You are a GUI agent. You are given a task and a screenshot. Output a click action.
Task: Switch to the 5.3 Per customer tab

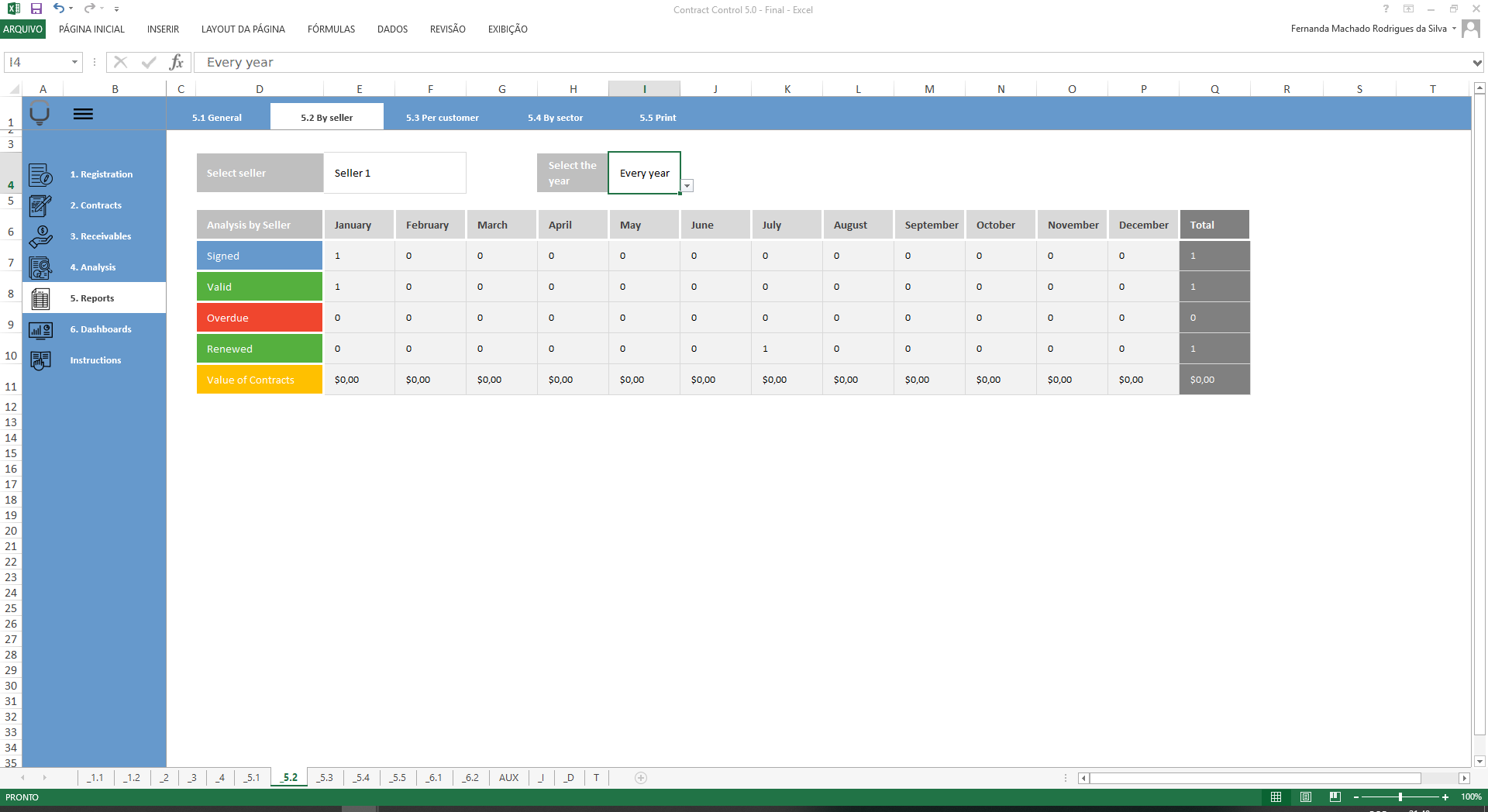[443, 117]
